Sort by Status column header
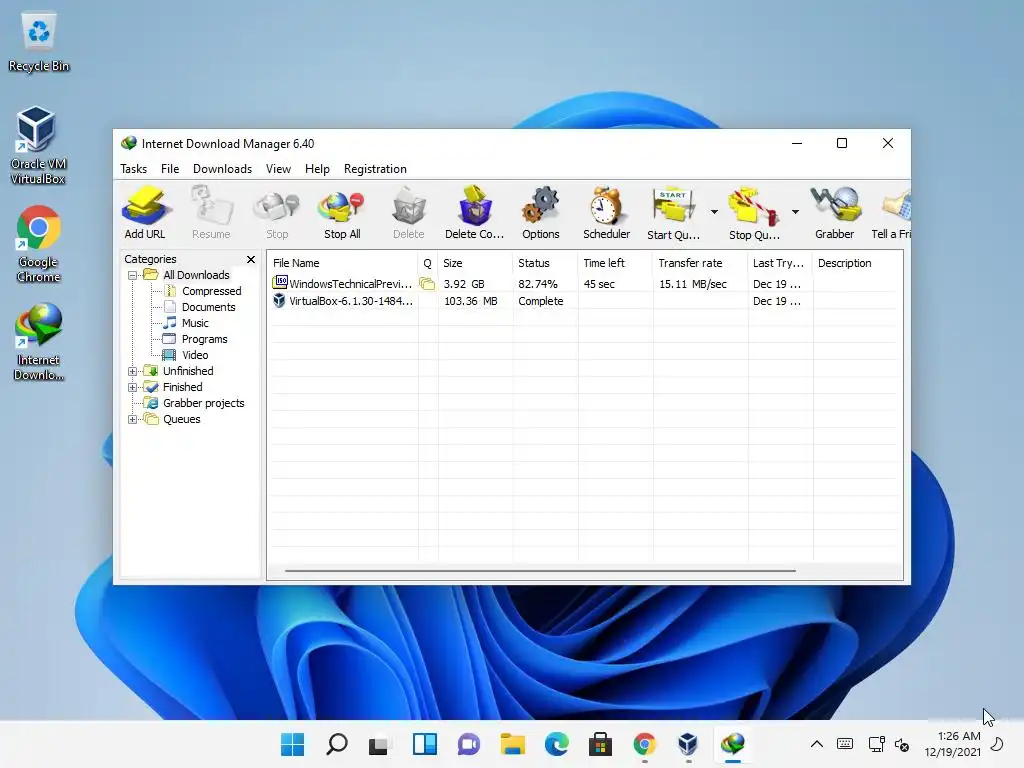The width and height of the screenshot is (1024, 768). click(x=545, y=263)
